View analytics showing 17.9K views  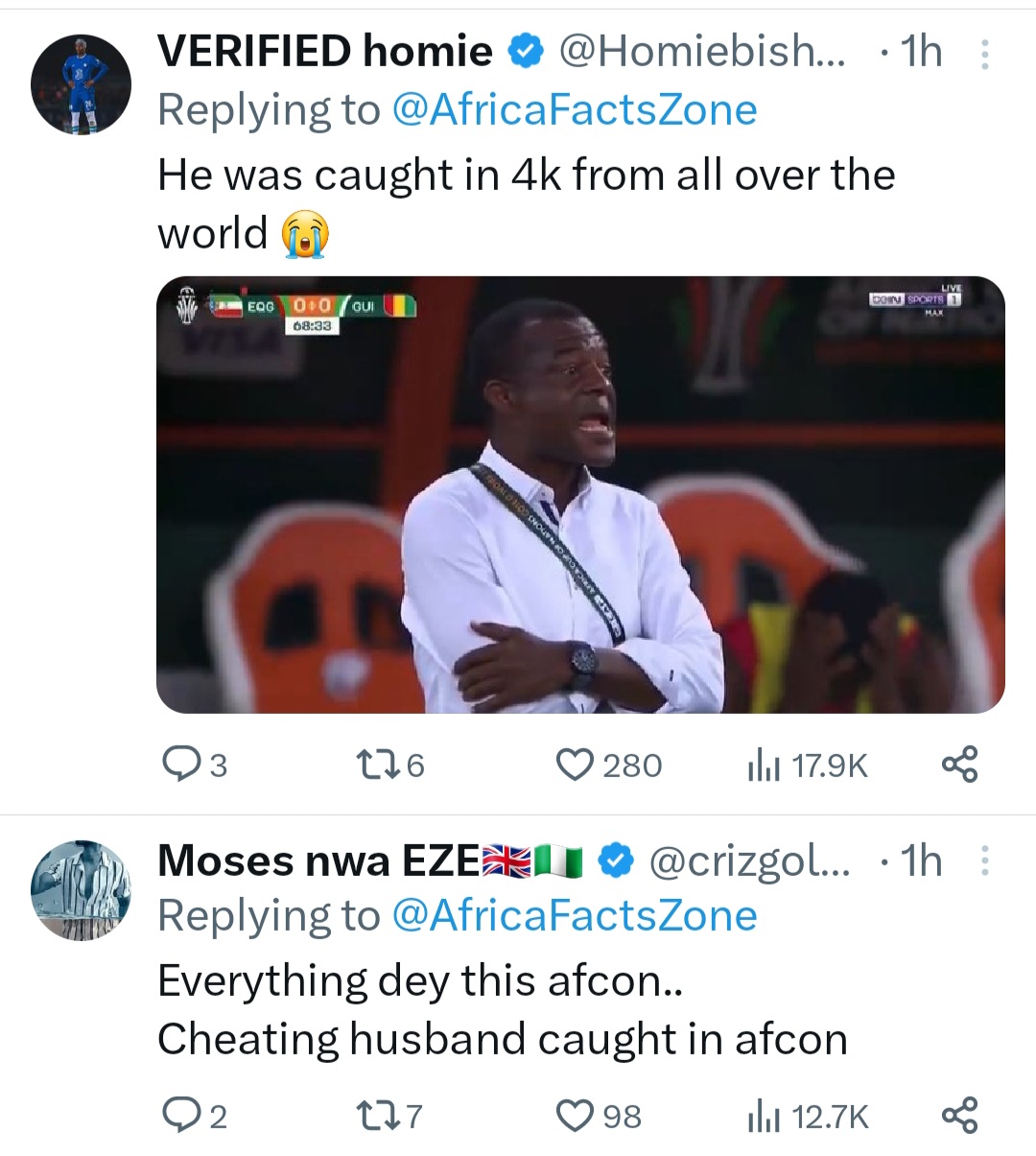[765, 765]
